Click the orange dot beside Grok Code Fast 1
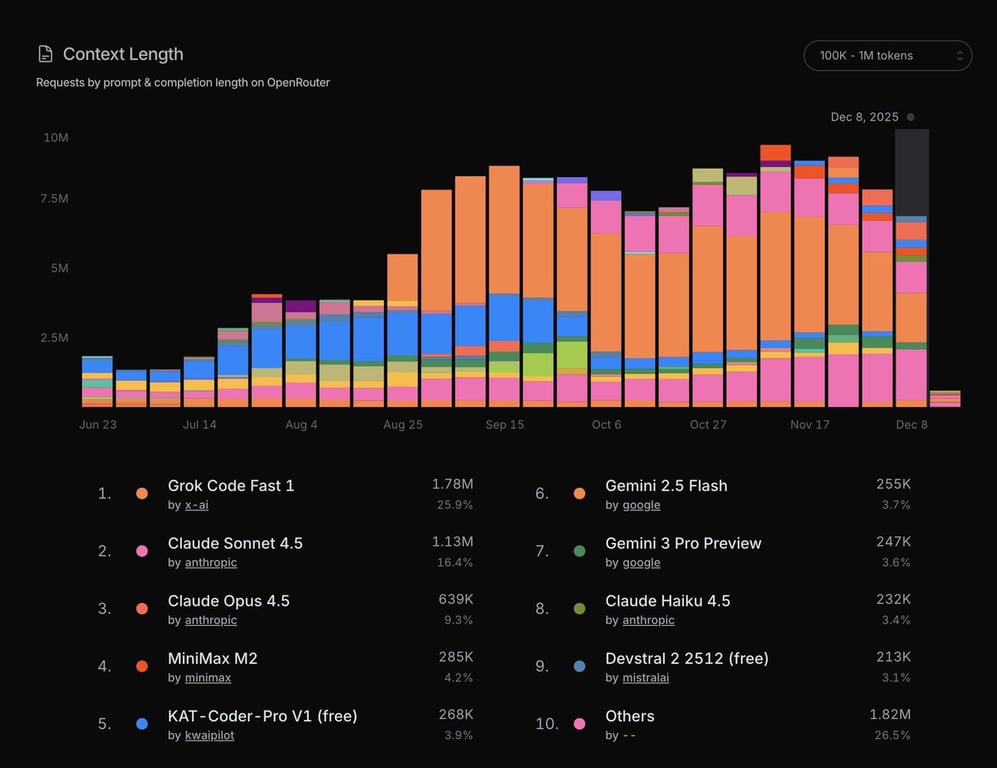This screenshot has width=997, height=768. [141, 493]
